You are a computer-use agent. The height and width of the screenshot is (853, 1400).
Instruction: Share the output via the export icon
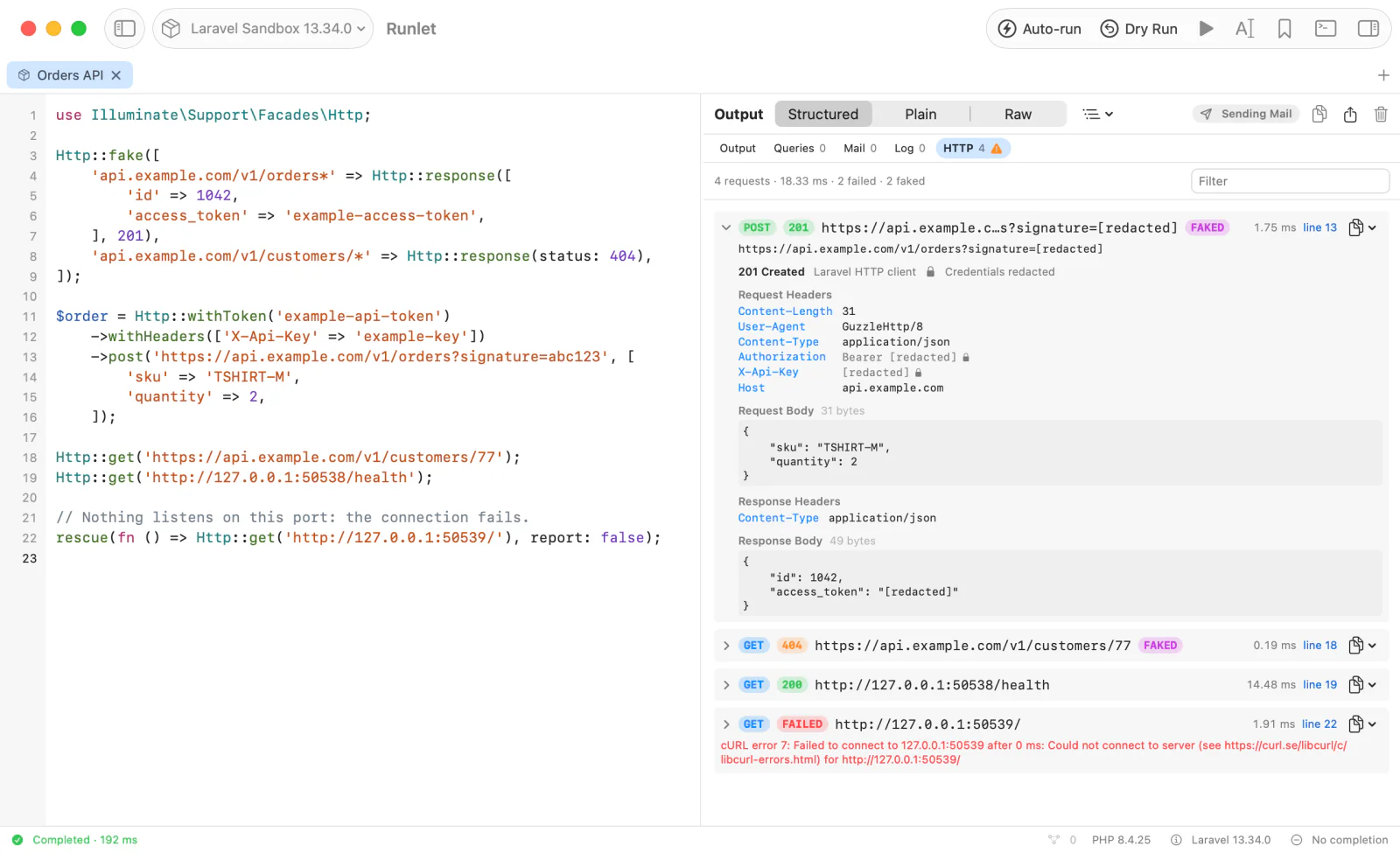point(1350,114)
